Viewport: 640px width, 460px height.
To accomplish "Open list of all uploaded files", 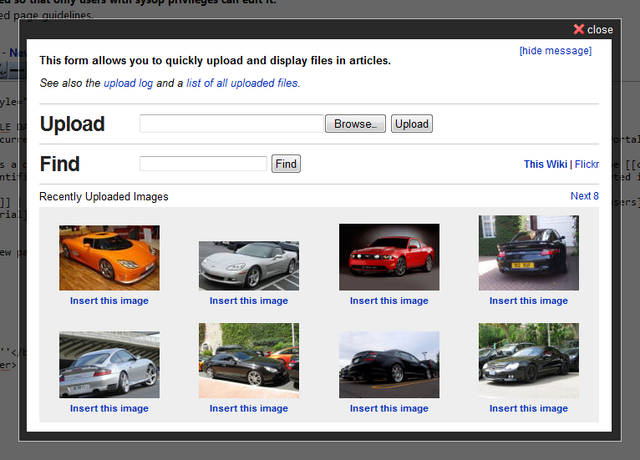I will point(242,83).
